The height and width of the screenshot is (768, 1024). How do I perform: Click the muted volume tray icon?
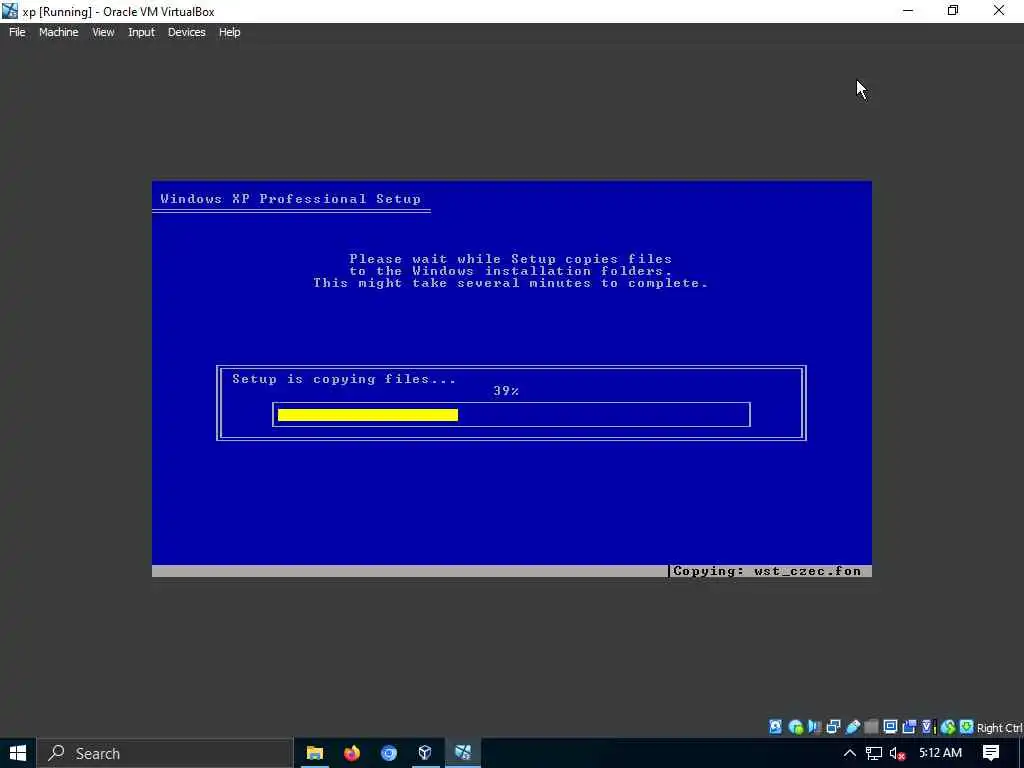point(897,753)
